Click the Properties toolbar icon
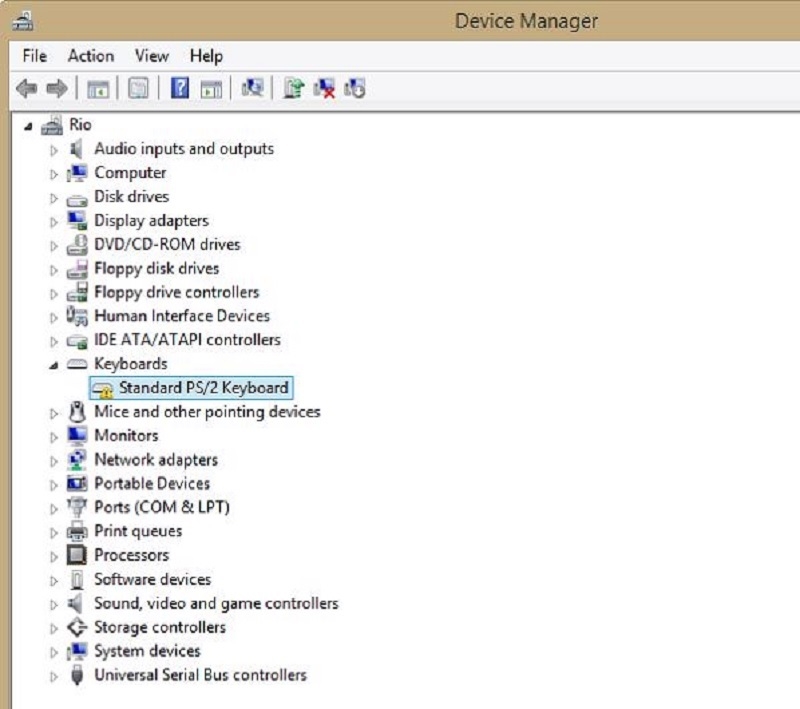 click(139, 89)
